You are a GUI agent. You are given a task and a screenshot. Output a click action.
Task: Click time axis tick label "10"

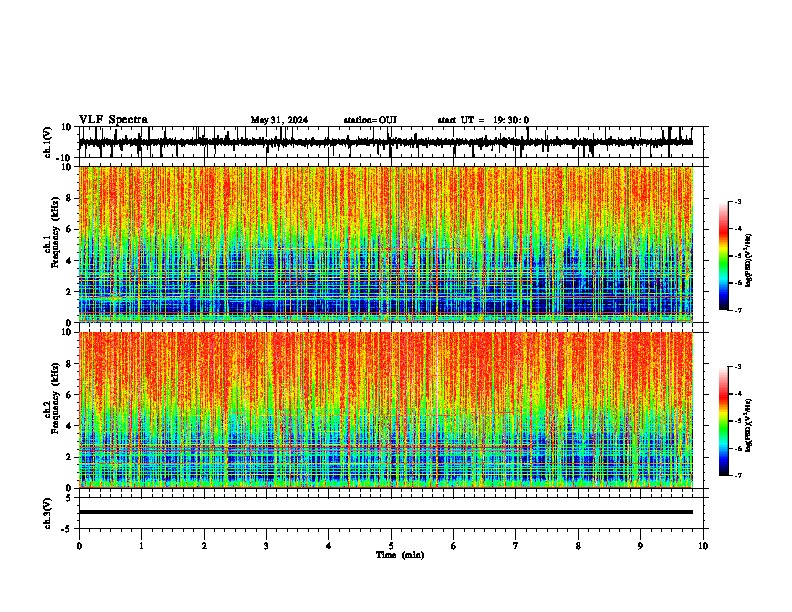pos(703,546)
